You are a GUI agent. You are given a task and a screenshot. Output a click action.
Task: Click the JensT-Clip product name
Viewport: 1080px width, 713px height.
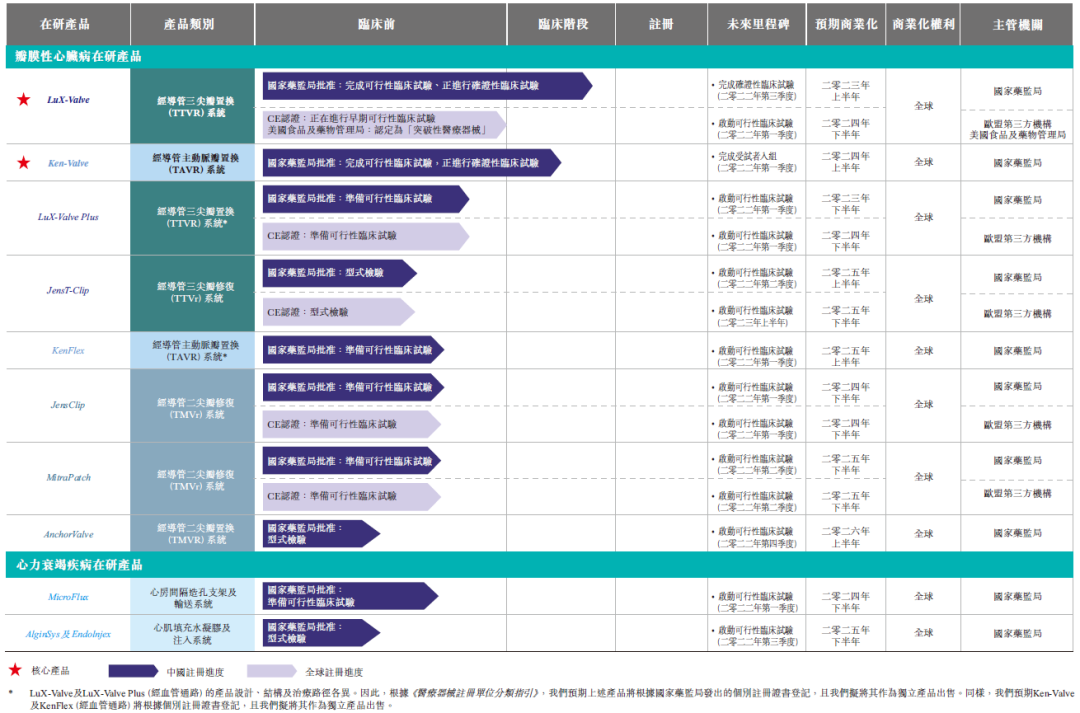[68, 291]
